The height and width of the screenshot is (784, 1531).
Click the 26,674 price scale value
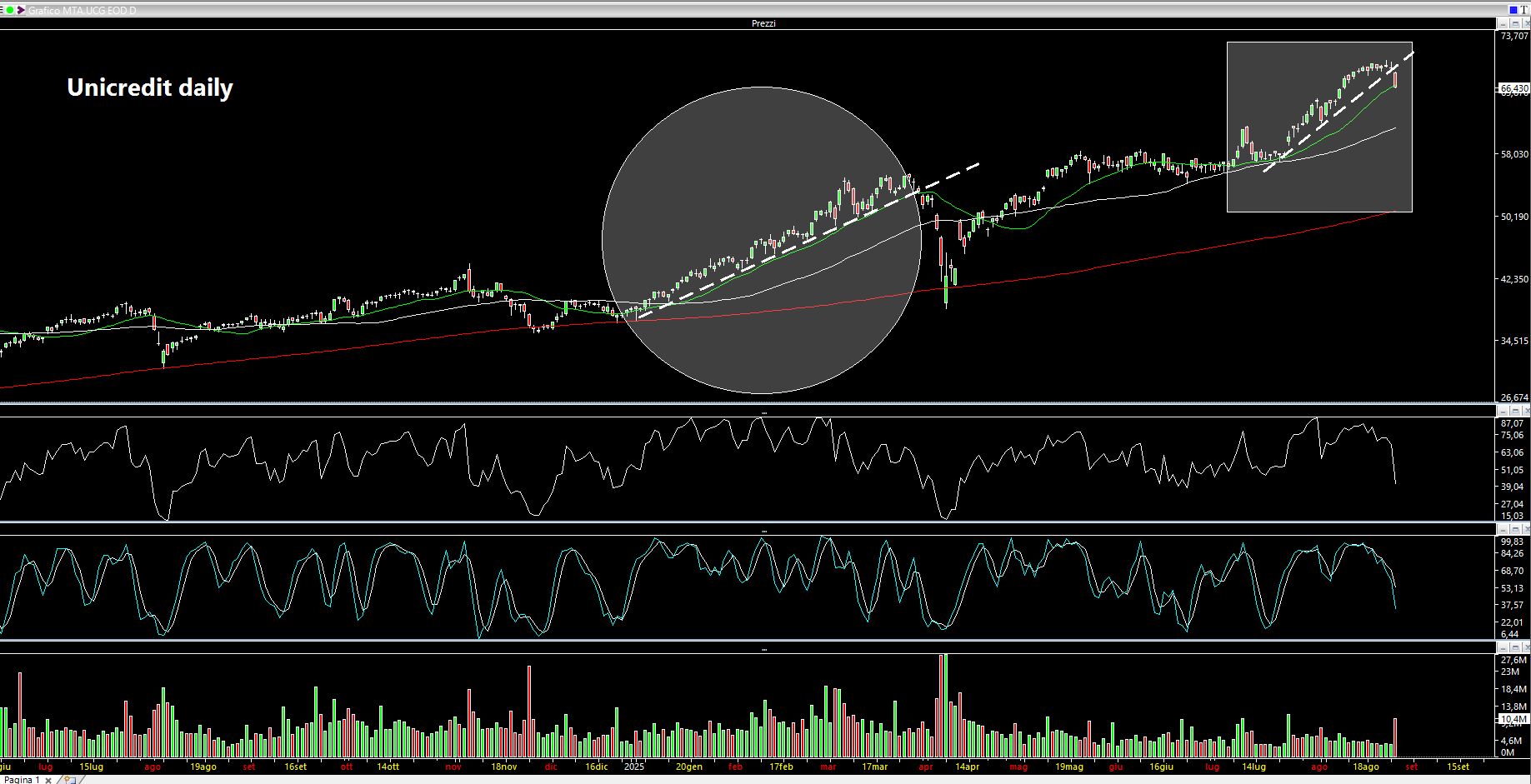pyautogui.click(x=1513, y=397)
